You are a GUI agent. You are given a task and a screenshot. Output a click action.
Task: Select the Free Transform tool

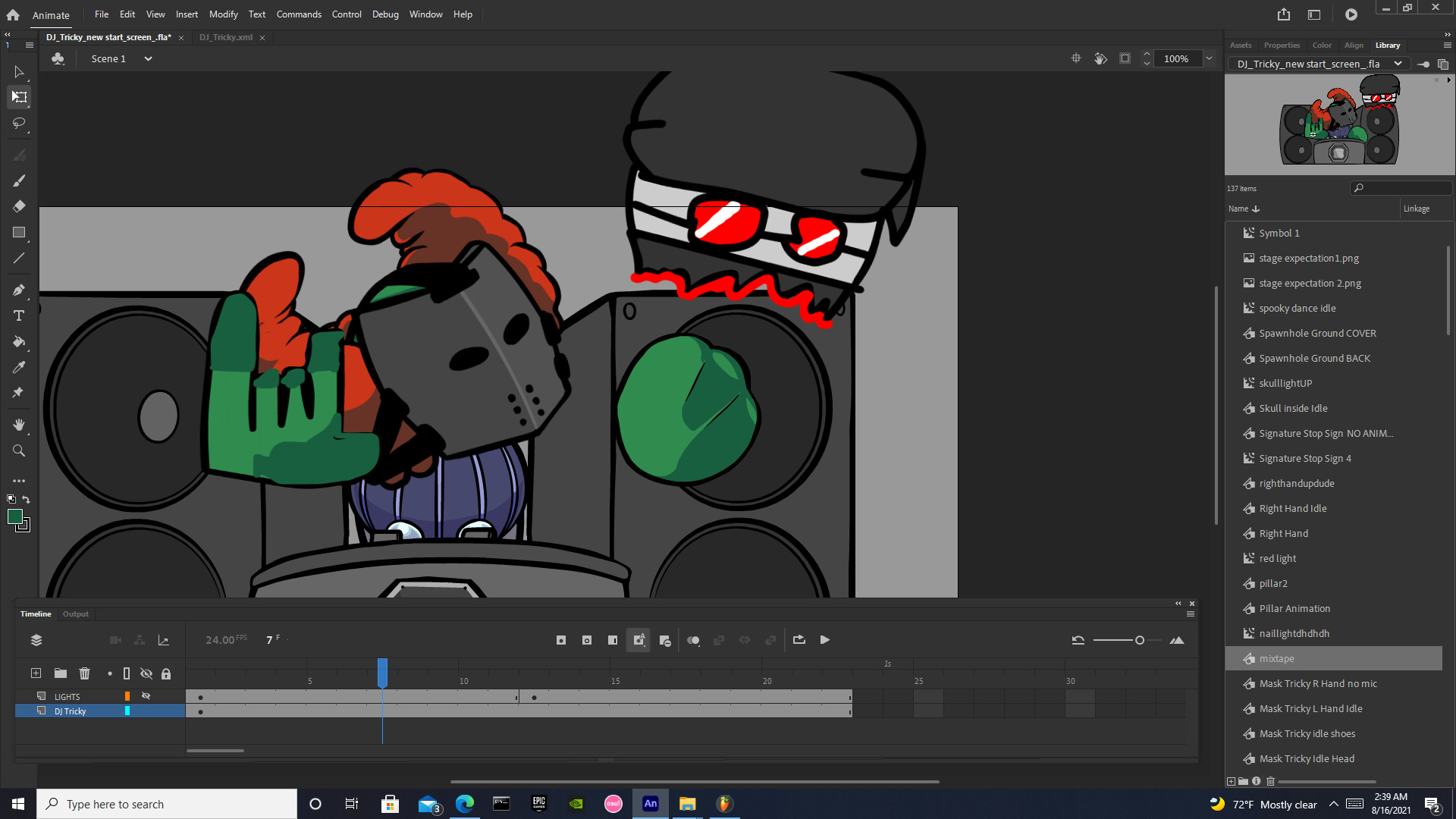pos(19,97)
